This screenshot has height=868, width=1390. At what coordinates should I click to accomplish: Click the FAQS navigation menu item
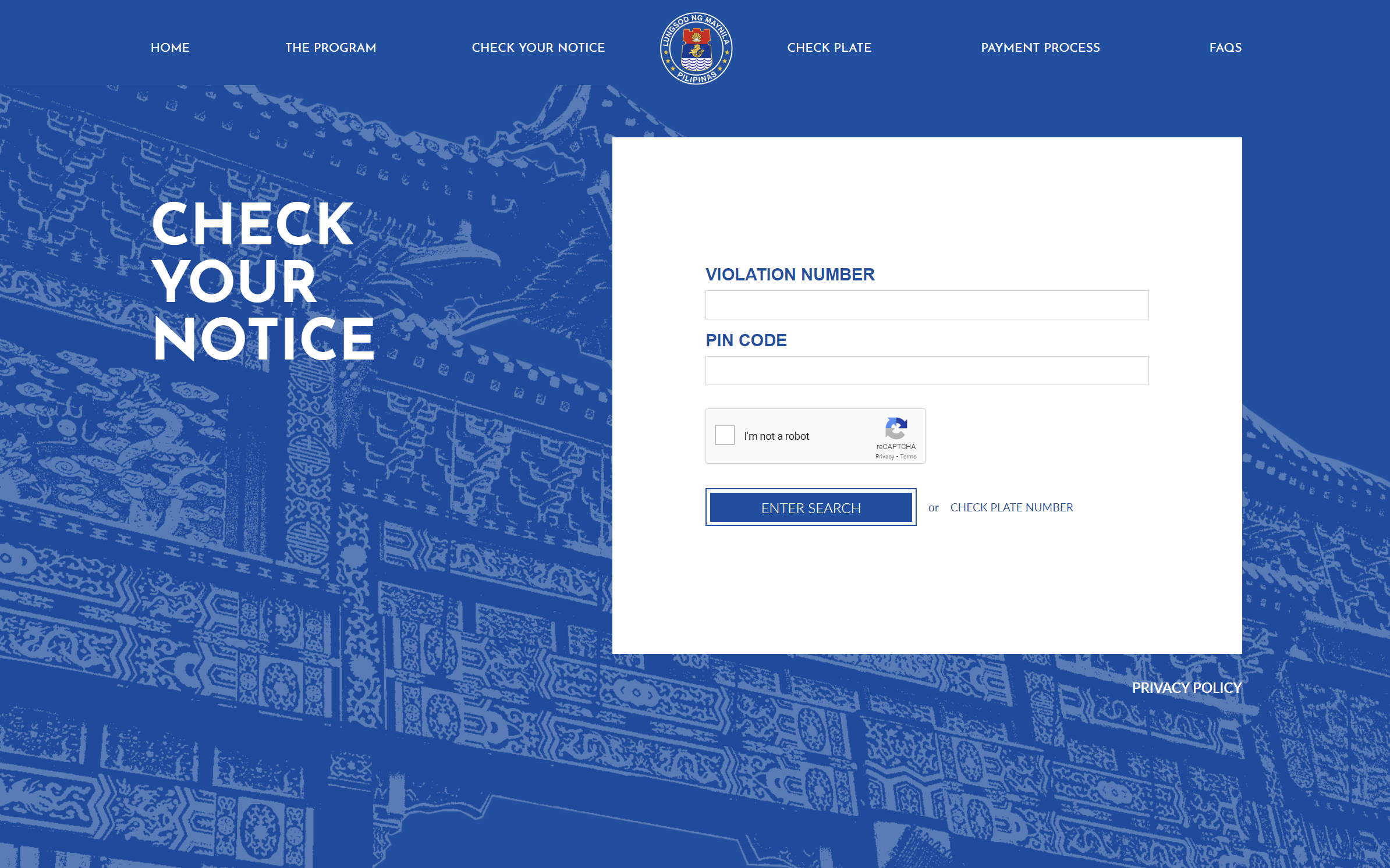point(1225,48)
